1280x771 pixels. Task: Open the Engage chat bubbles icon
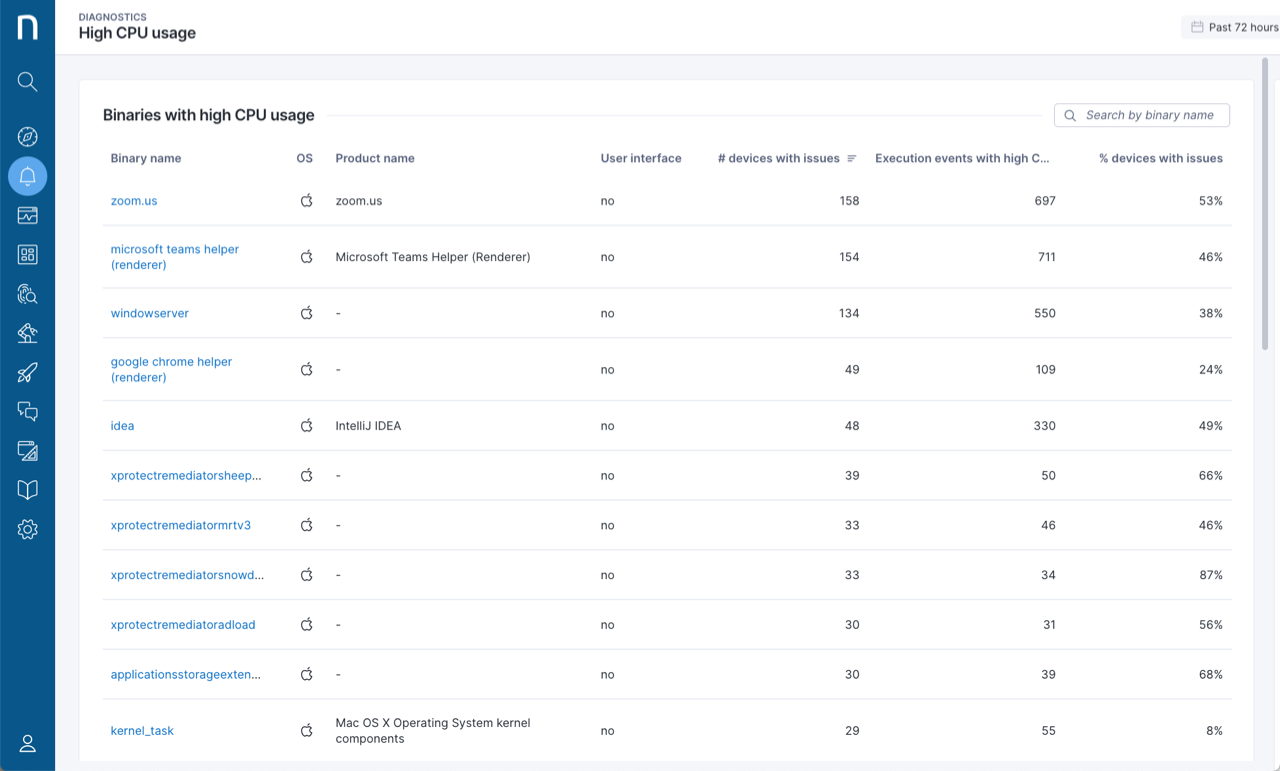pos(27,411)
